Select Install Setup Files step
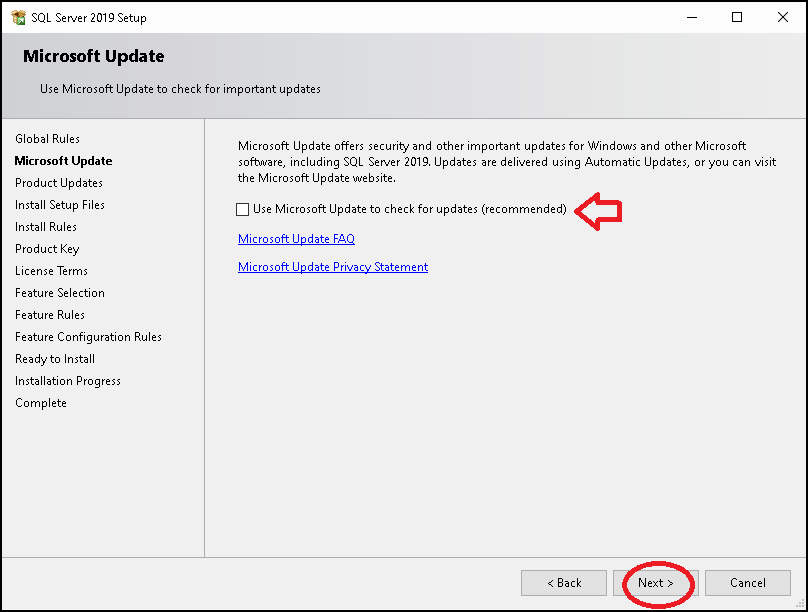The image size is (808, 612). coord(60,205)
